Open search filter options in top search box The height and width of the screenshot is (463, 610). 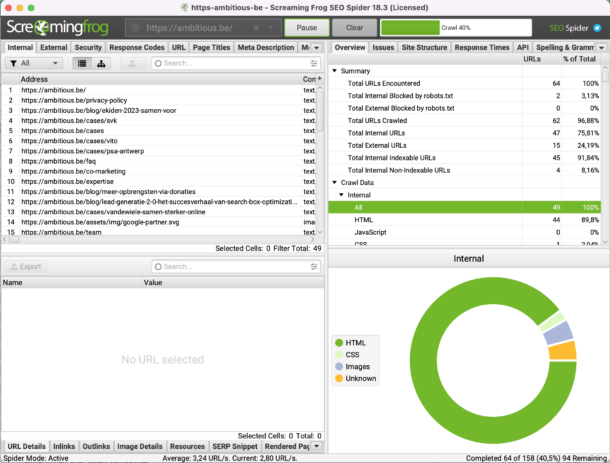(314, 63)
